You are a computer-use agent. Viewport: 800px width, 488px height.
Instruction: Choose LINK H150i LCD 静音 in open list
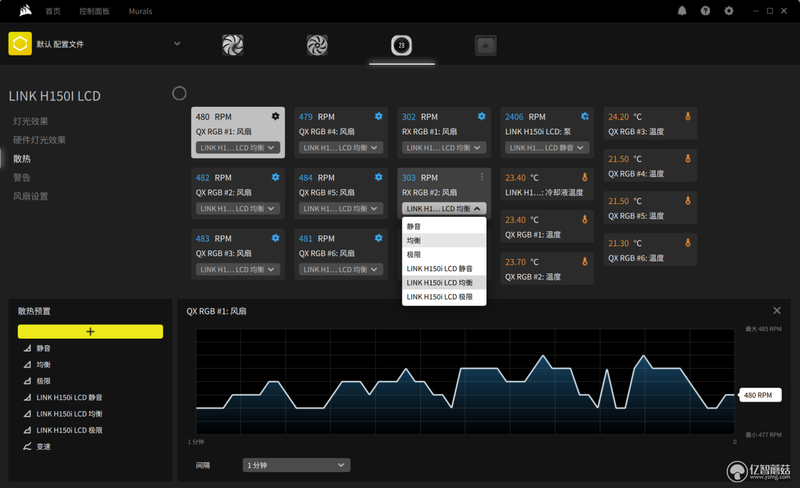[x=444, y=269]
